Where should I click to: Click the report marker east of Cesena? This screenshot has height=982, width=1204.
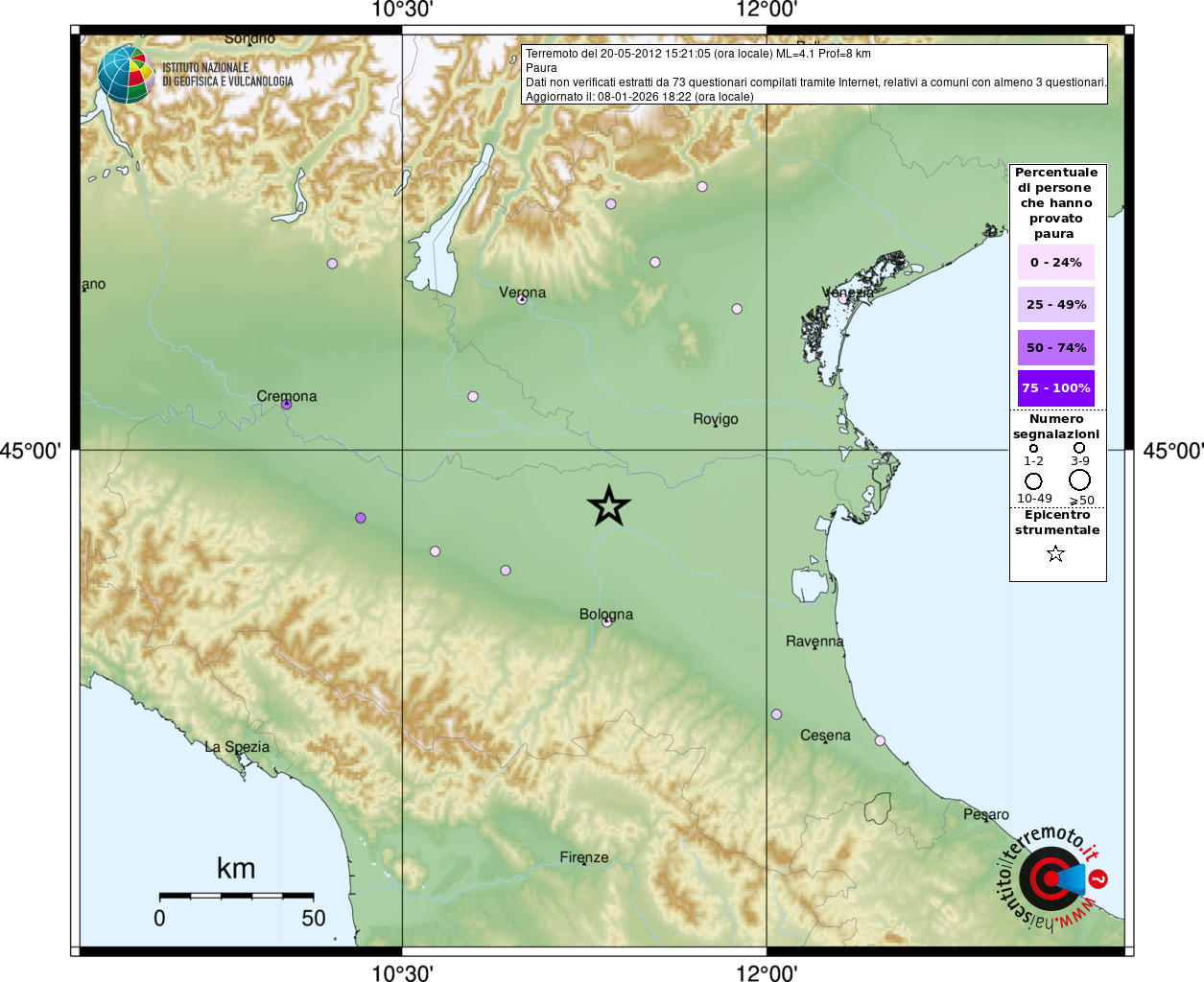880,740
